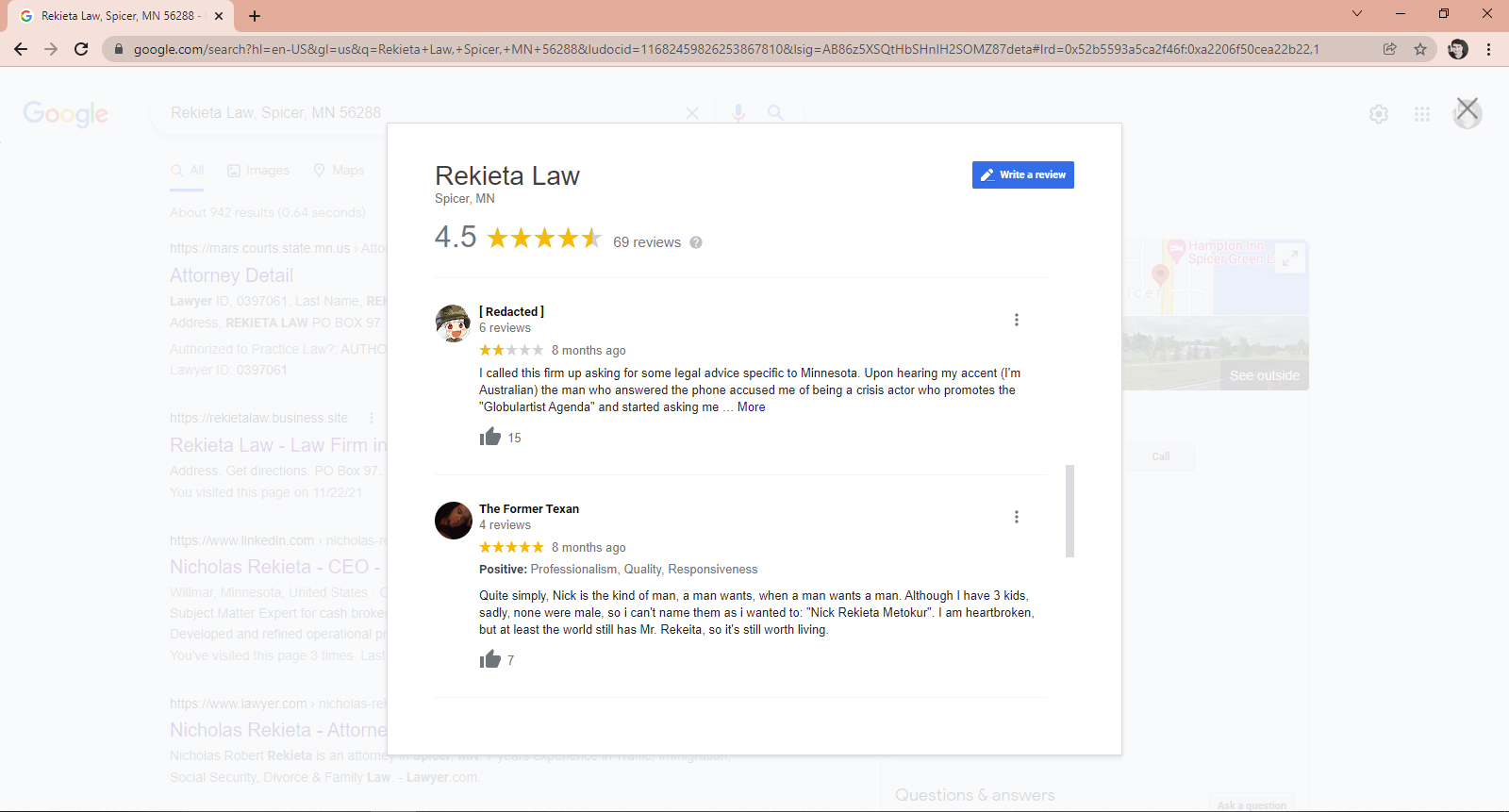This screenshot has height=812, width=1509.
Task: Open the Chrome three-dot menu
Action: (1488, 49)
